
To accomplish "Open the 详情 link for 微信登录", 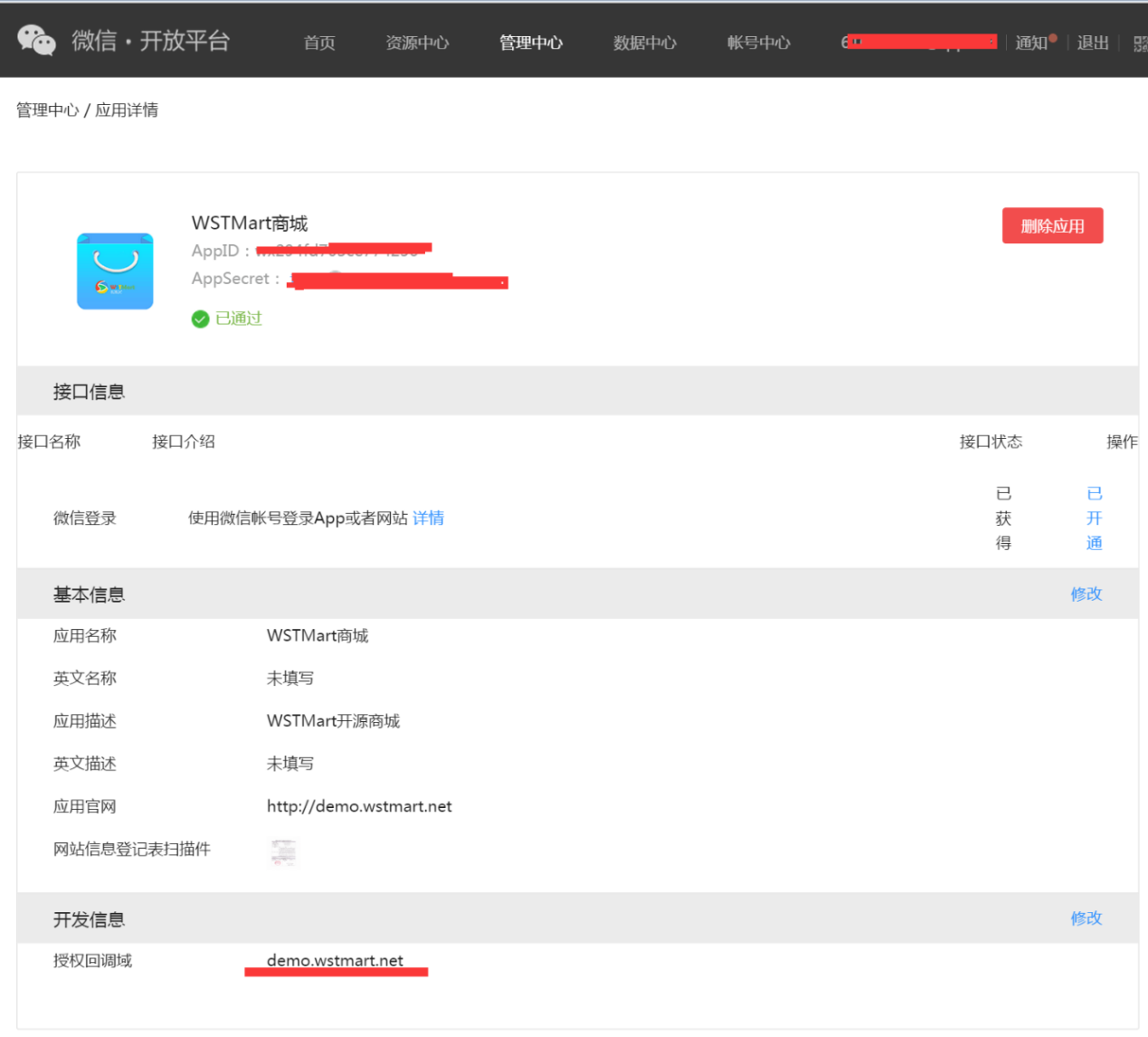I will click(x=428, y=518).
